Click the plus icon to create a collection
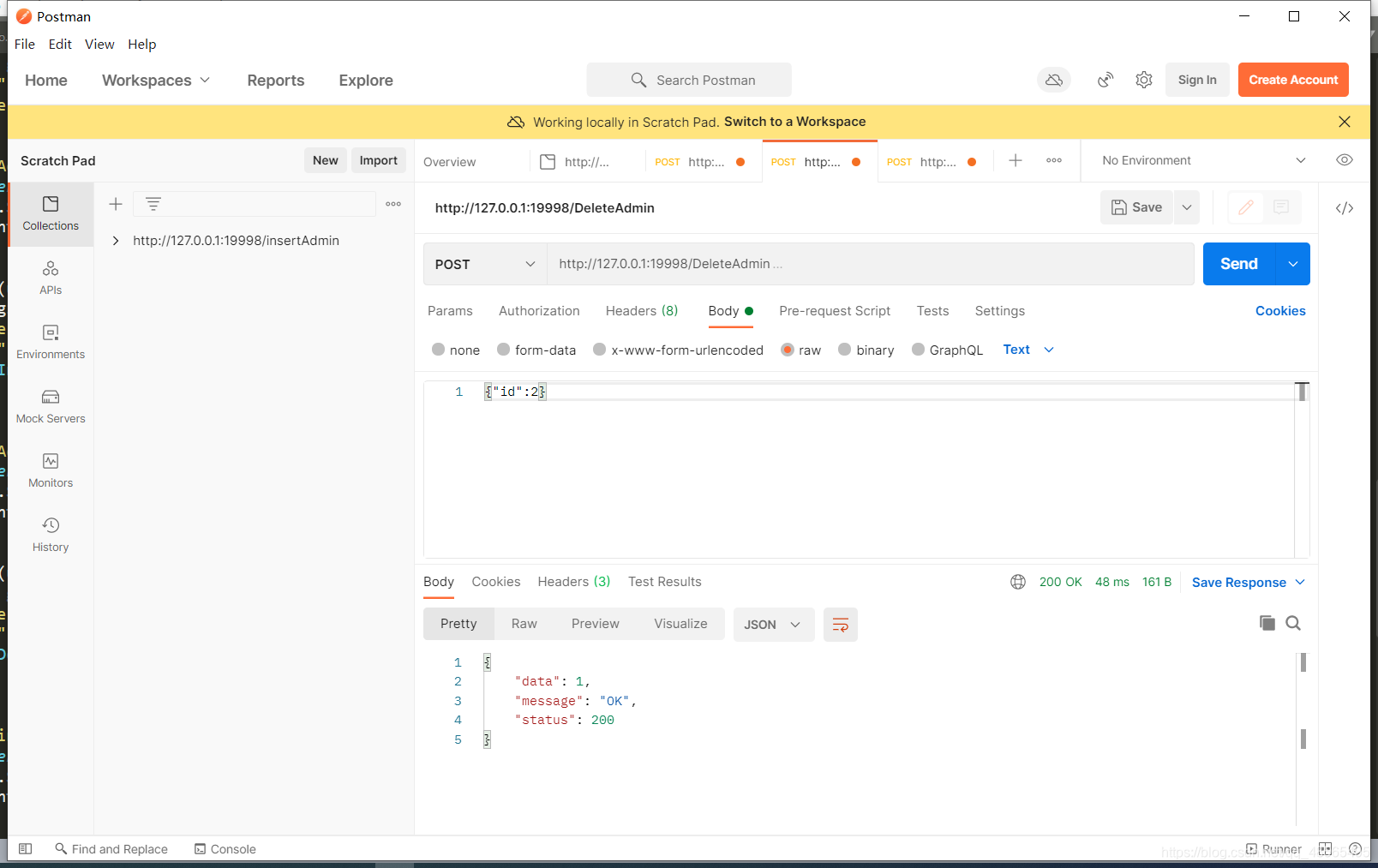The image size is (1378, 868). (x=116, y=204)
